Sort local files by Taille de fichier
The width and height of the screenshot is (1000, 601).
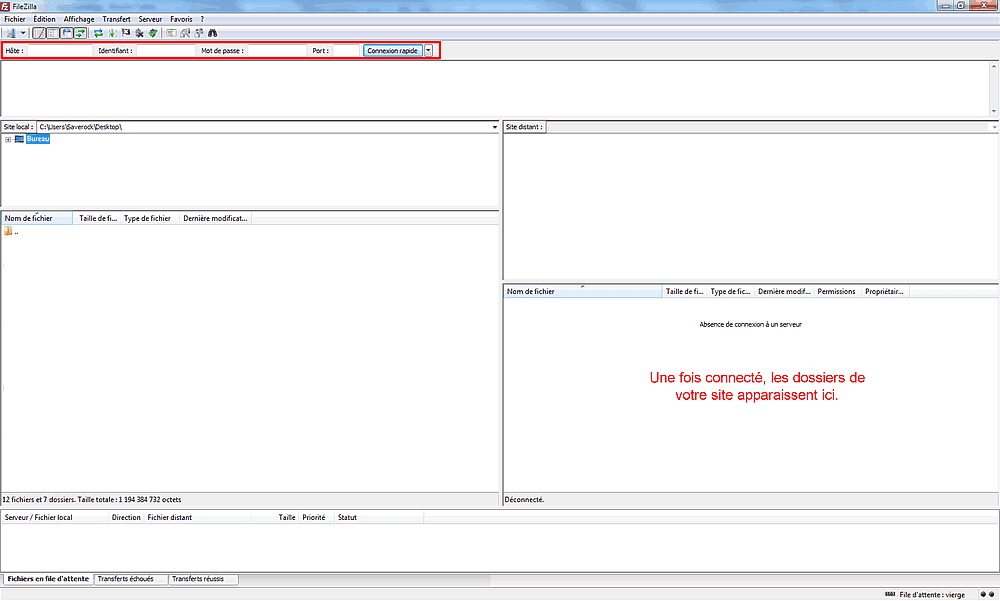pyautogui.click(x=98, y=218)
